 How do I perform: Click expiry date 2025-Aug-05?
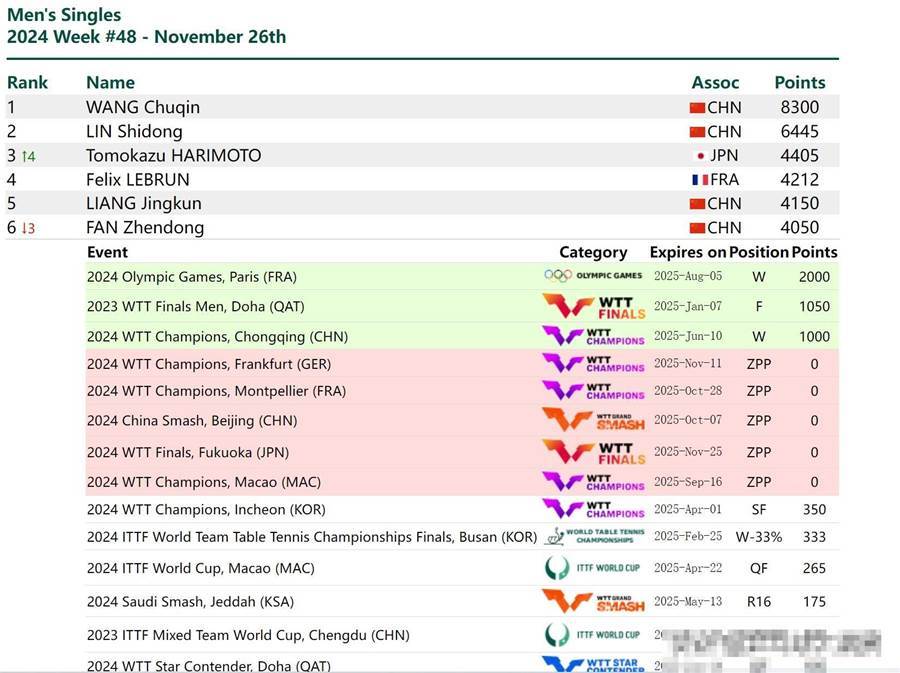[688, 276]
